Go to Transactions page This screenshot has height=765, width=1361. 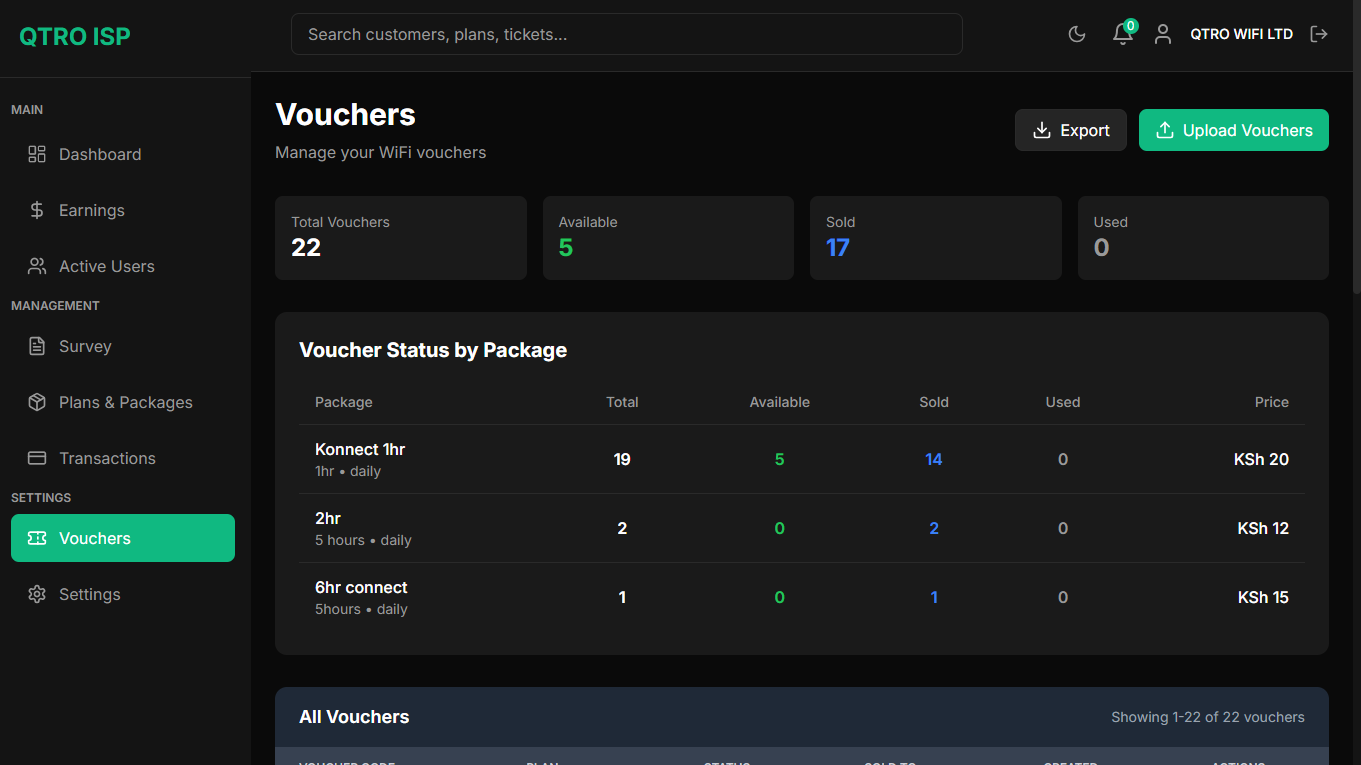[107, 458]
